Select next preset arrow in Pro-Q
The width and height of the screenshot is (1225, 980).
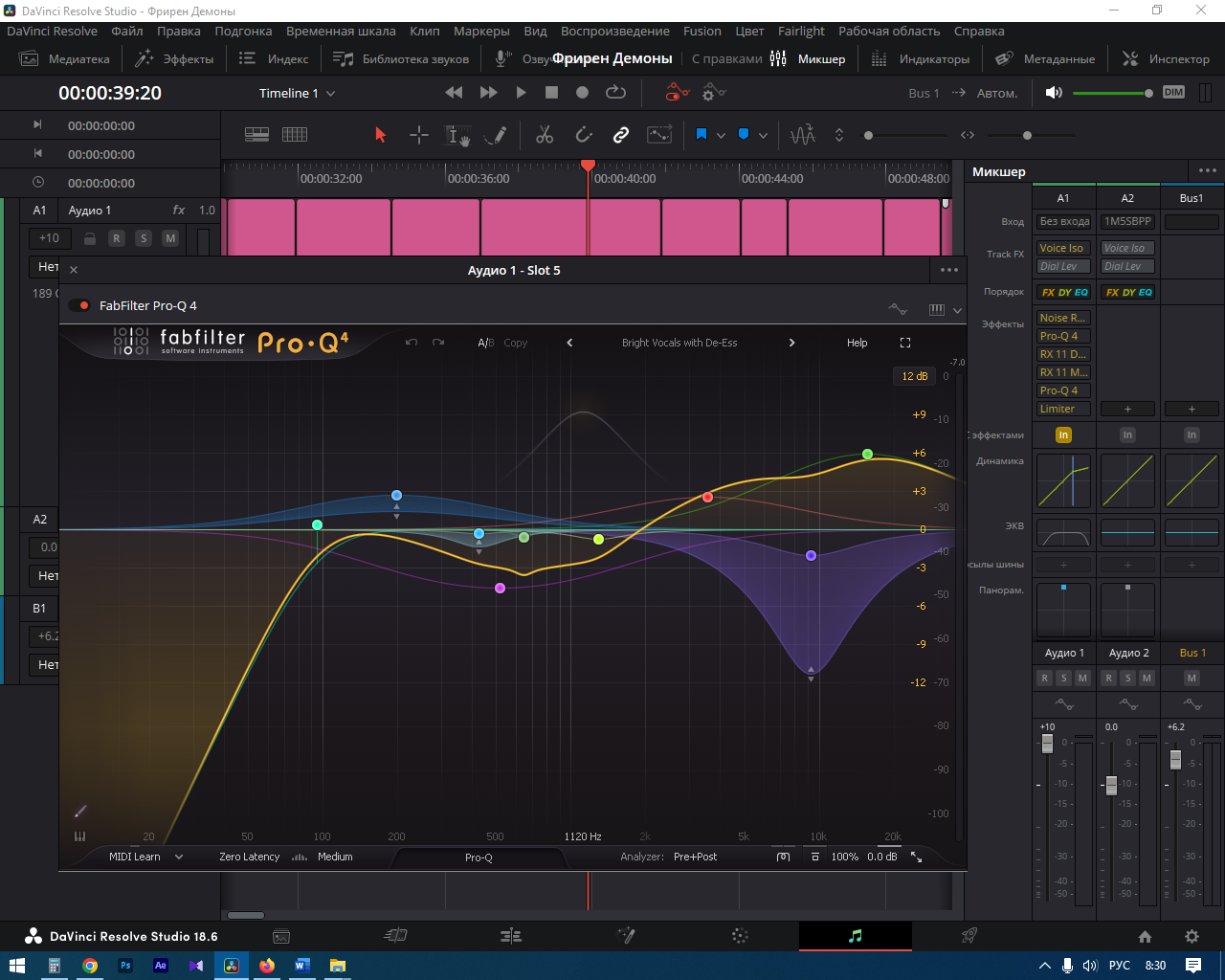coord(791,343)
